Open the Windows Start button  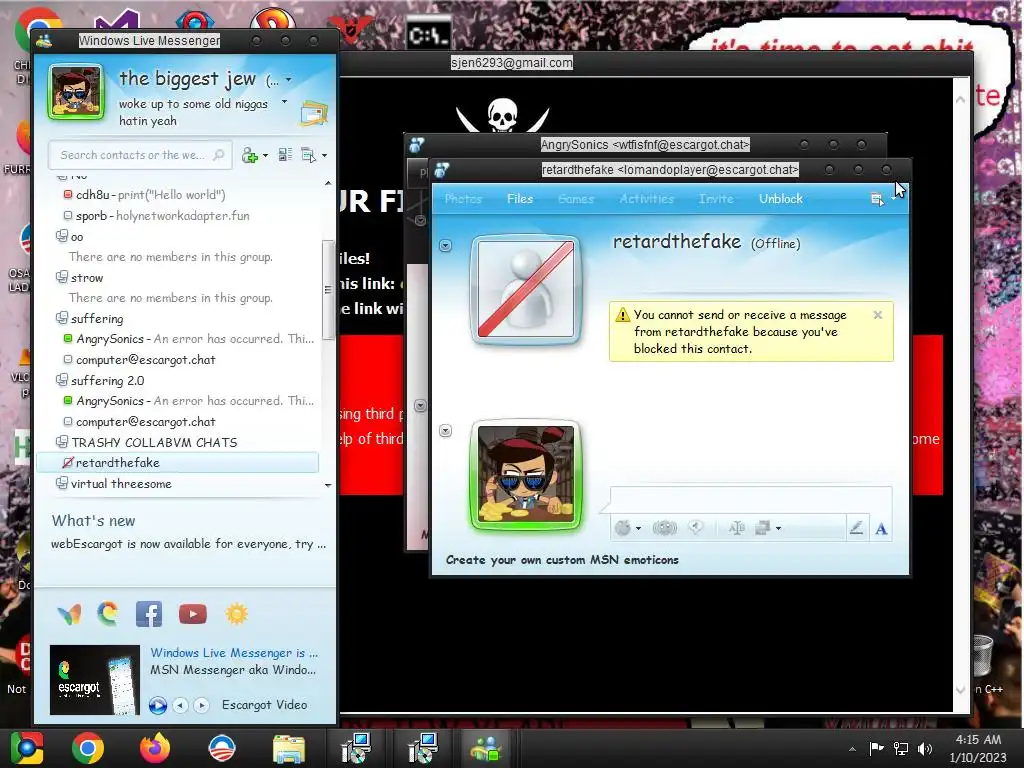click(x=26, y=748)
